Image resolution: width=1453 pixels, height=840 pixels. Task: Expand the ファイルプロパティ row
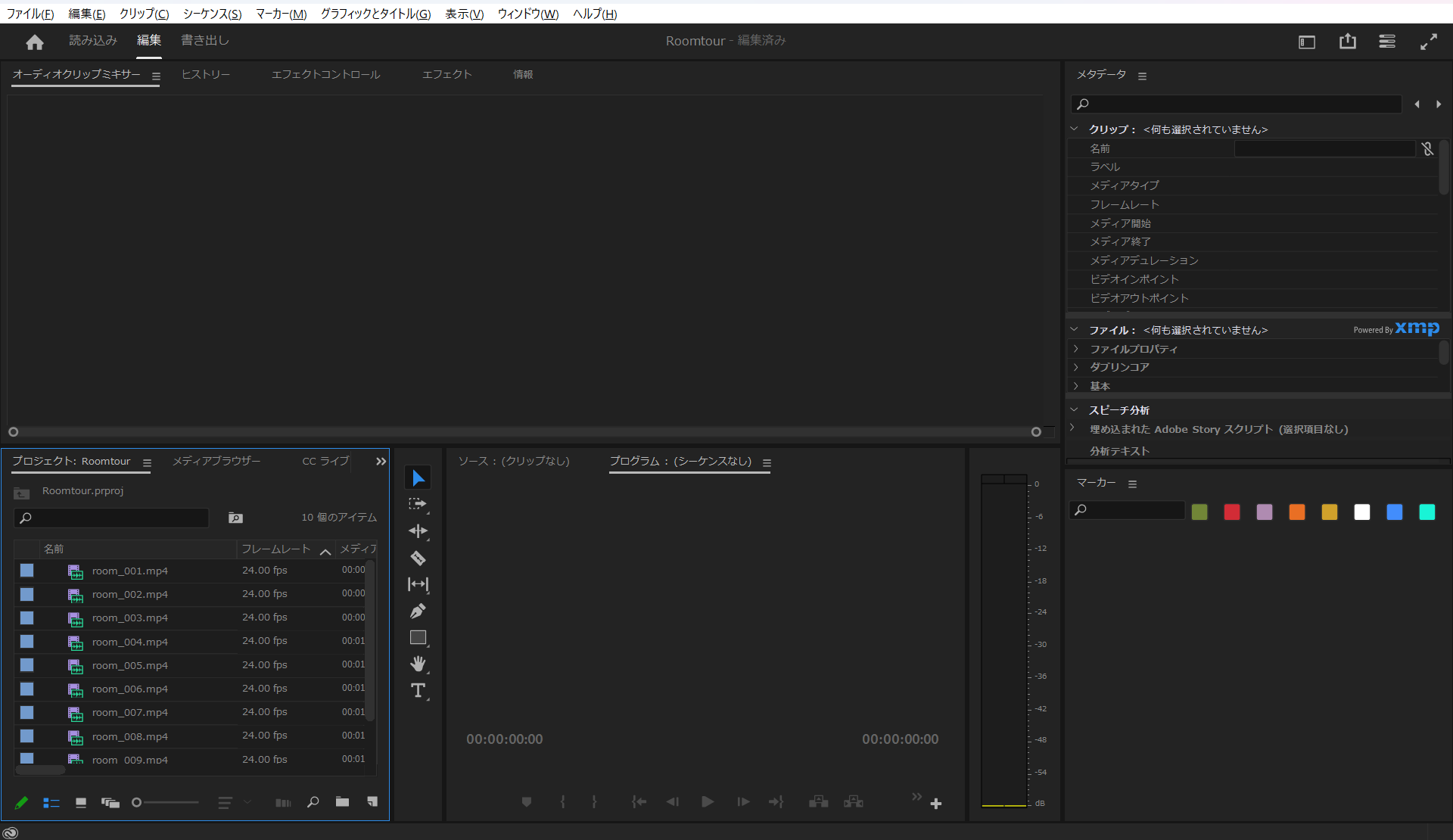[x=1076, y=349]
